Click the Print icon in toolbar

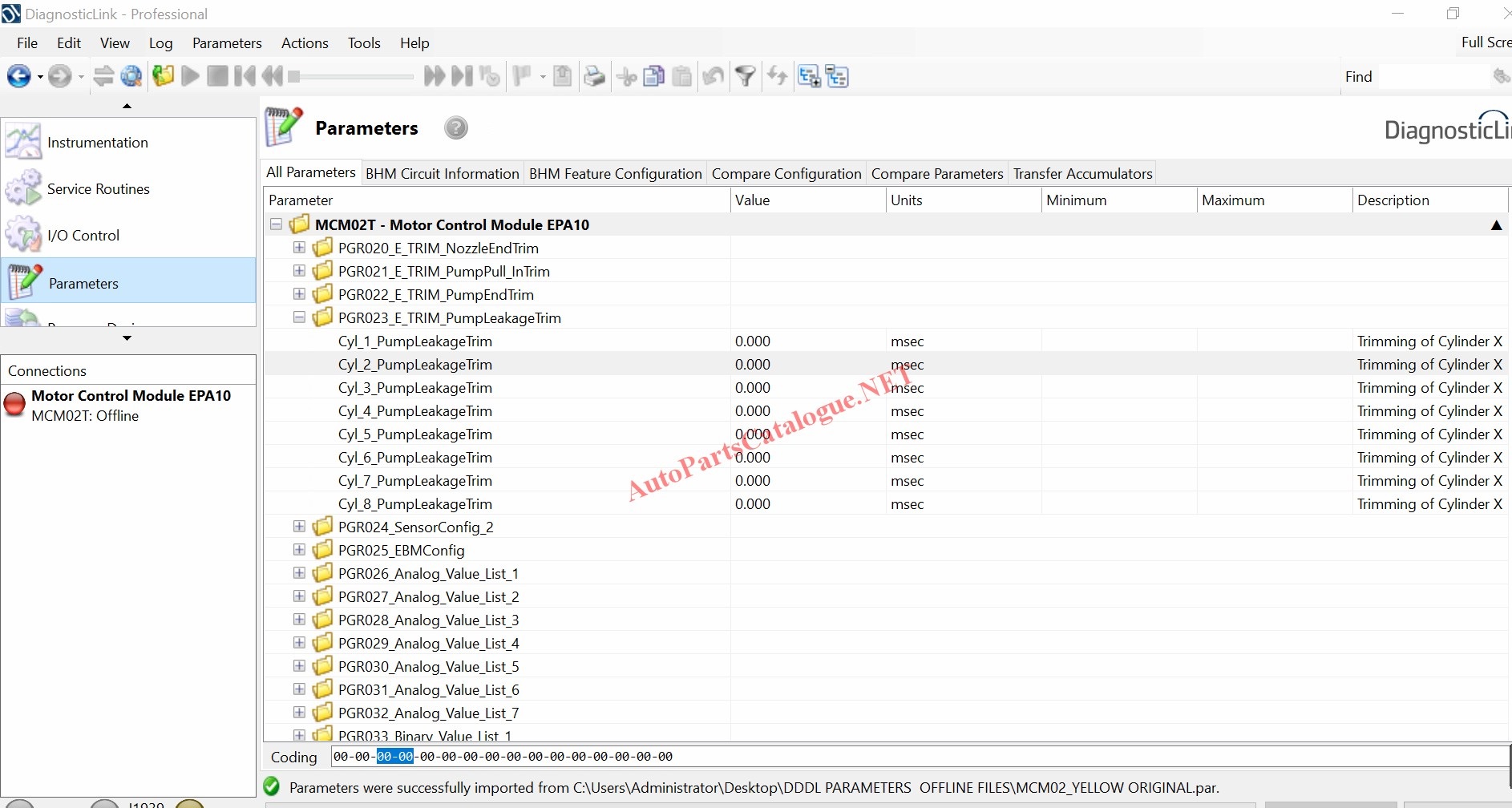[x=594, y=76]
